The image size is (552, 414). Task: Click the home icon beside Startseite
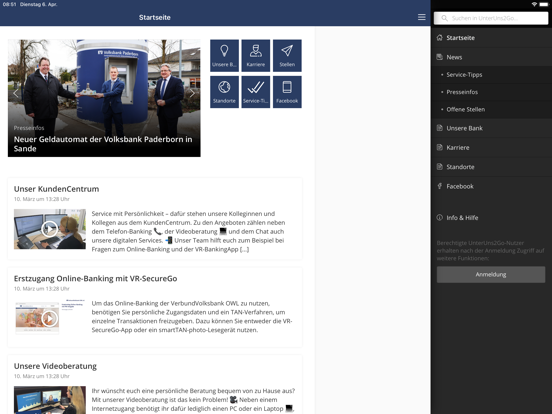click(439, 38)
